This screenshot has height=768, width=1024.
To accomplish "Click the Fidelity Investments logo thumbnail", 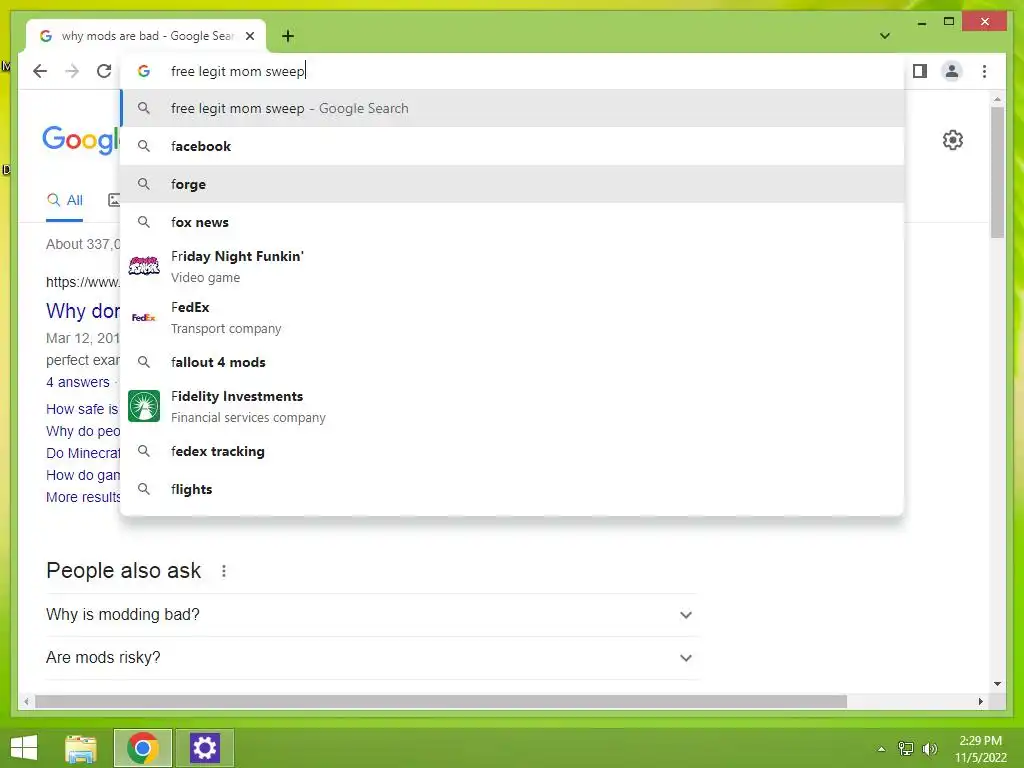I will 144,406.
